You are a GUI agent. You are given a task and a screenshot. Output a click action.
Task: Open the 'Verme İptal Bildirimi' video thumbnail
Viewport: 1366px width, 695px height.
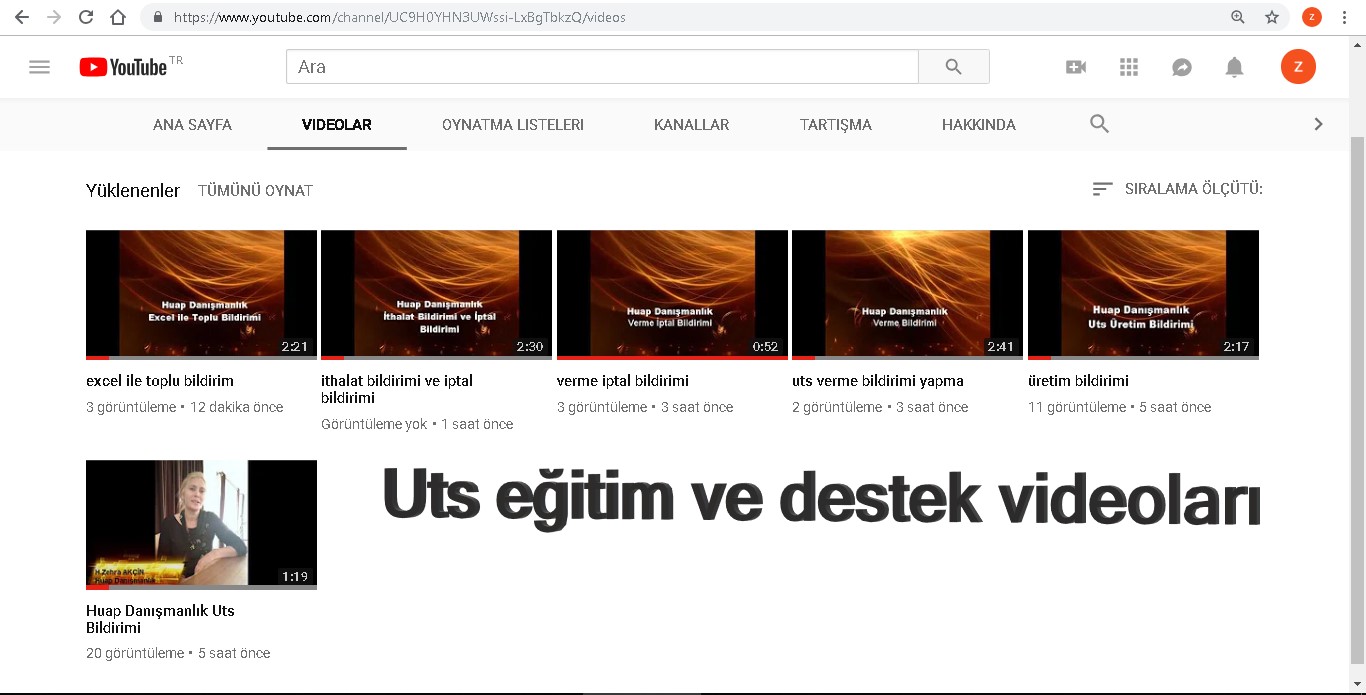tap(672, 295)
